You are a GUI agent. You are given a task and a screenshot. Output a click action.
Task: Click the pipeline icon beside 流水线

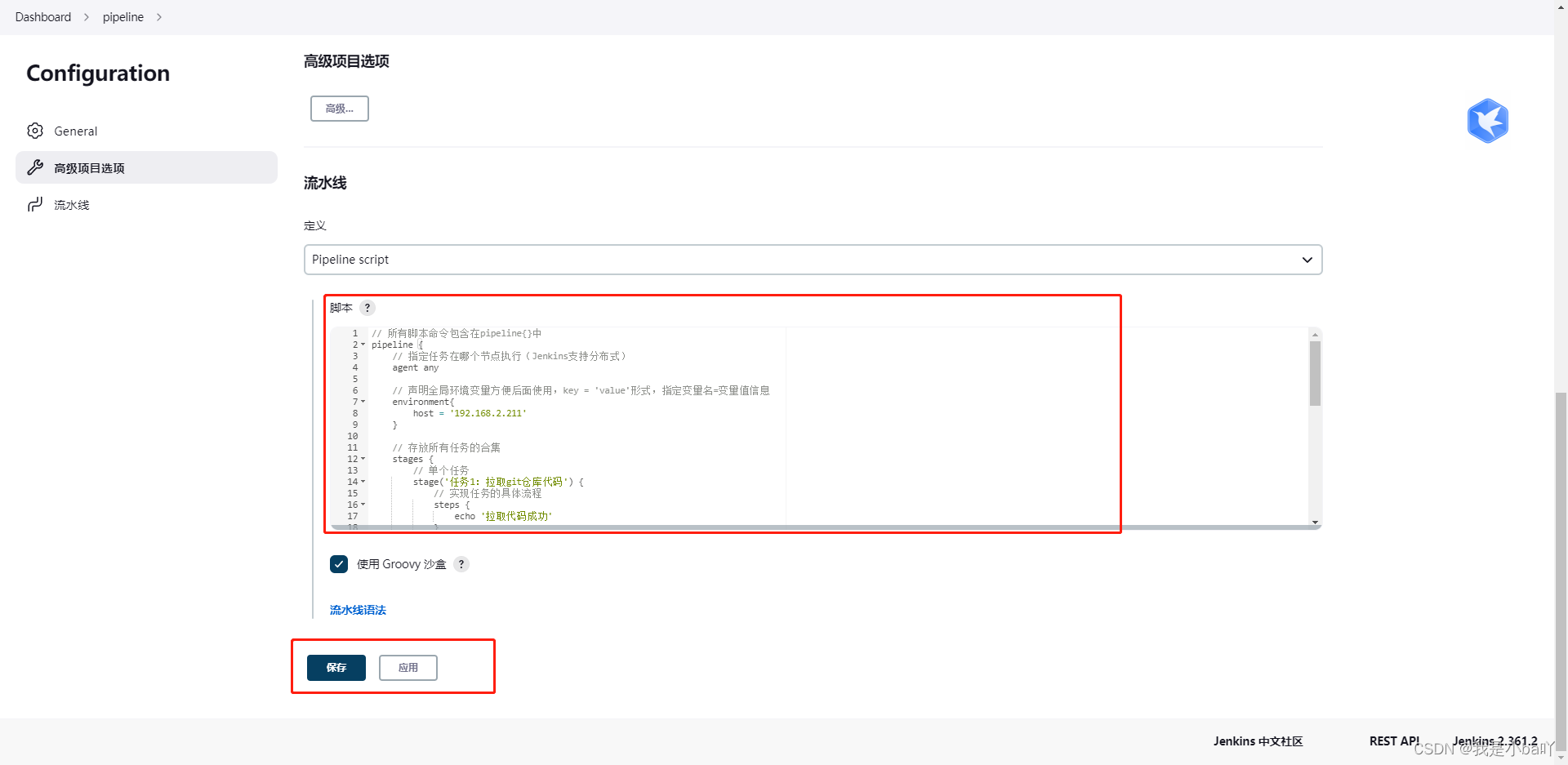click(35, 204)
